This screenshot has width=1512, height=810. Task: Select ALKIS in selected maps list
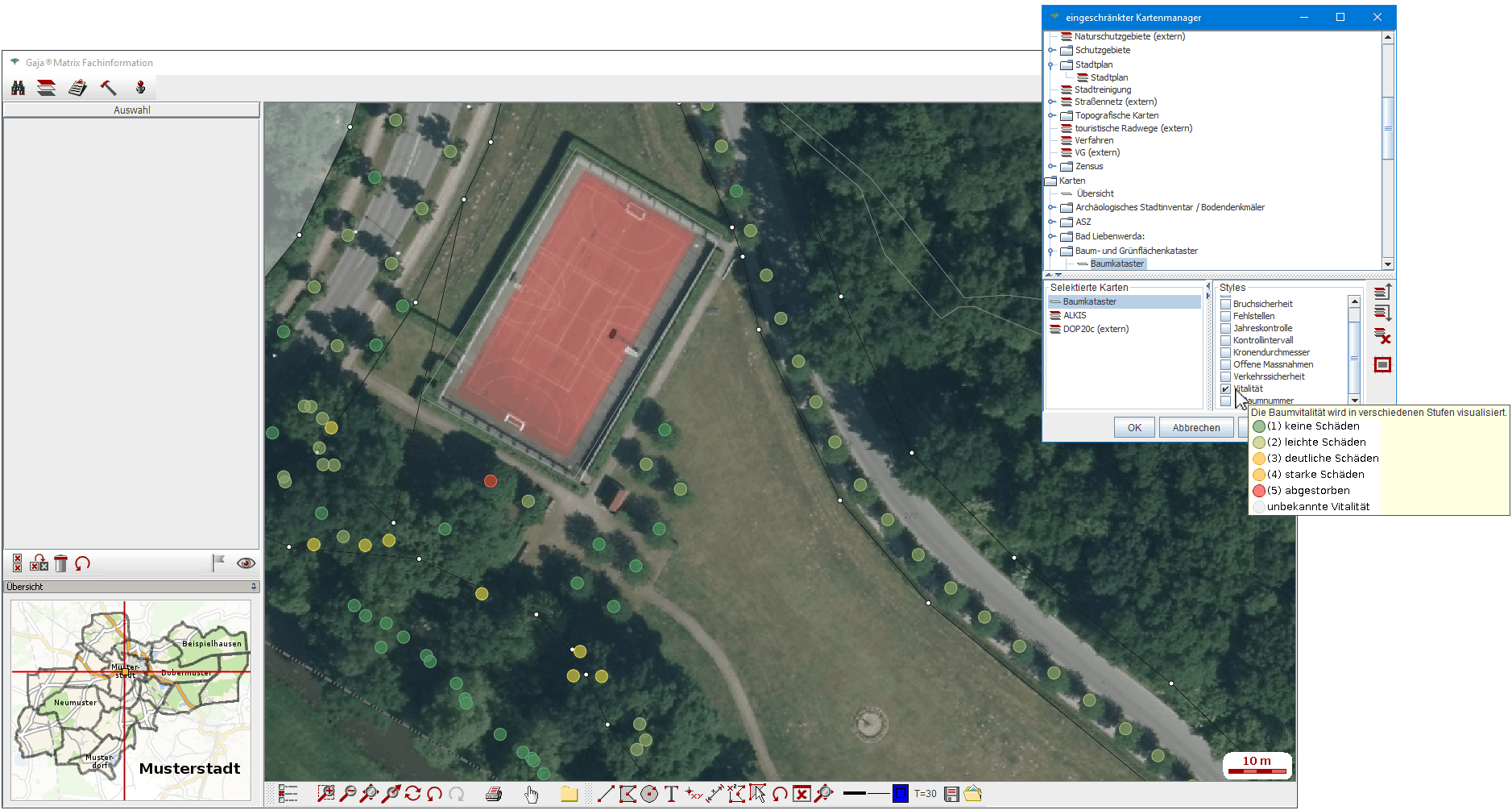point(1075,316)
